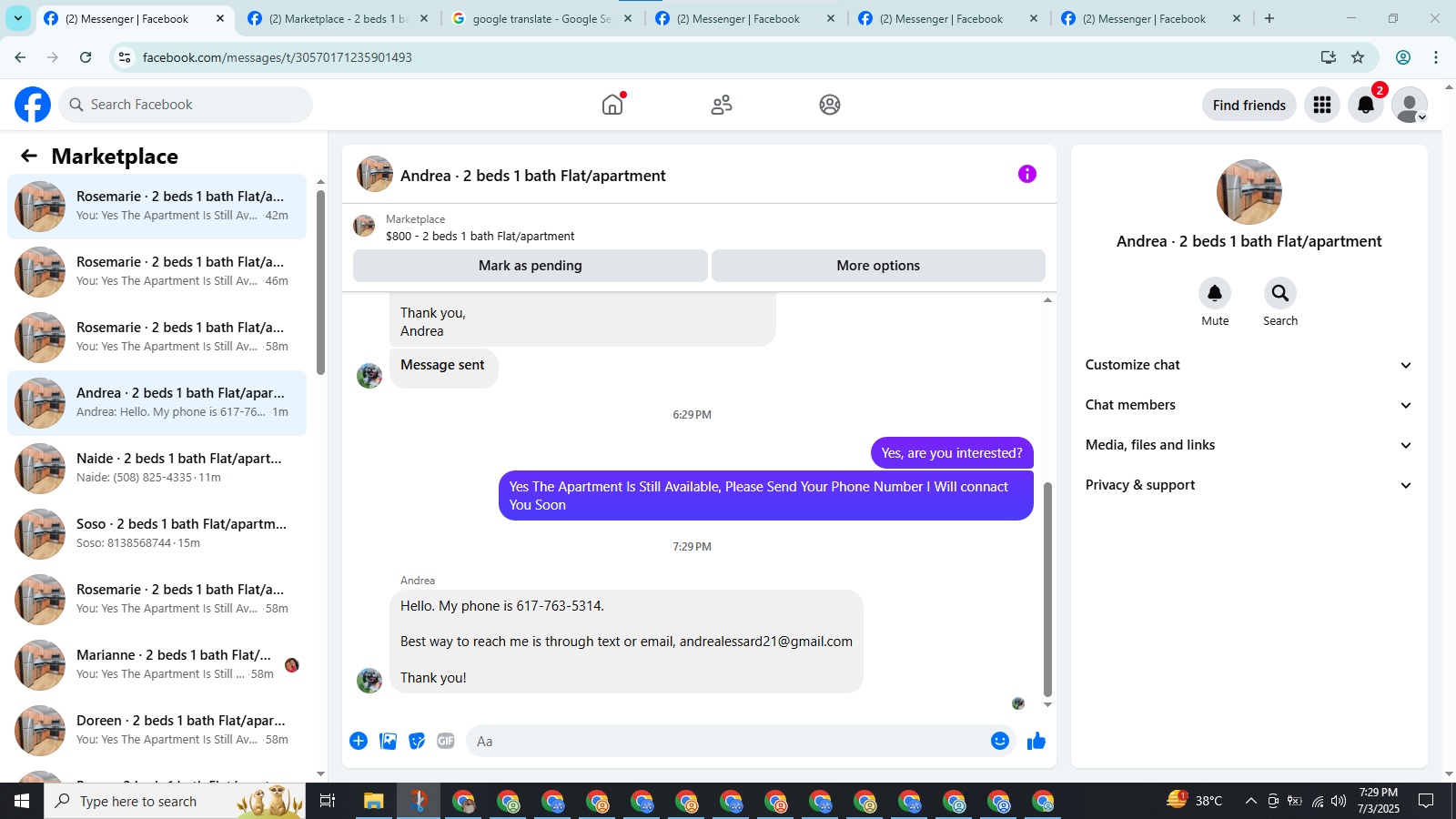Reload the page in the browser
The width and height of the screenshot is (1456, 819).
[x=86, y=57]
